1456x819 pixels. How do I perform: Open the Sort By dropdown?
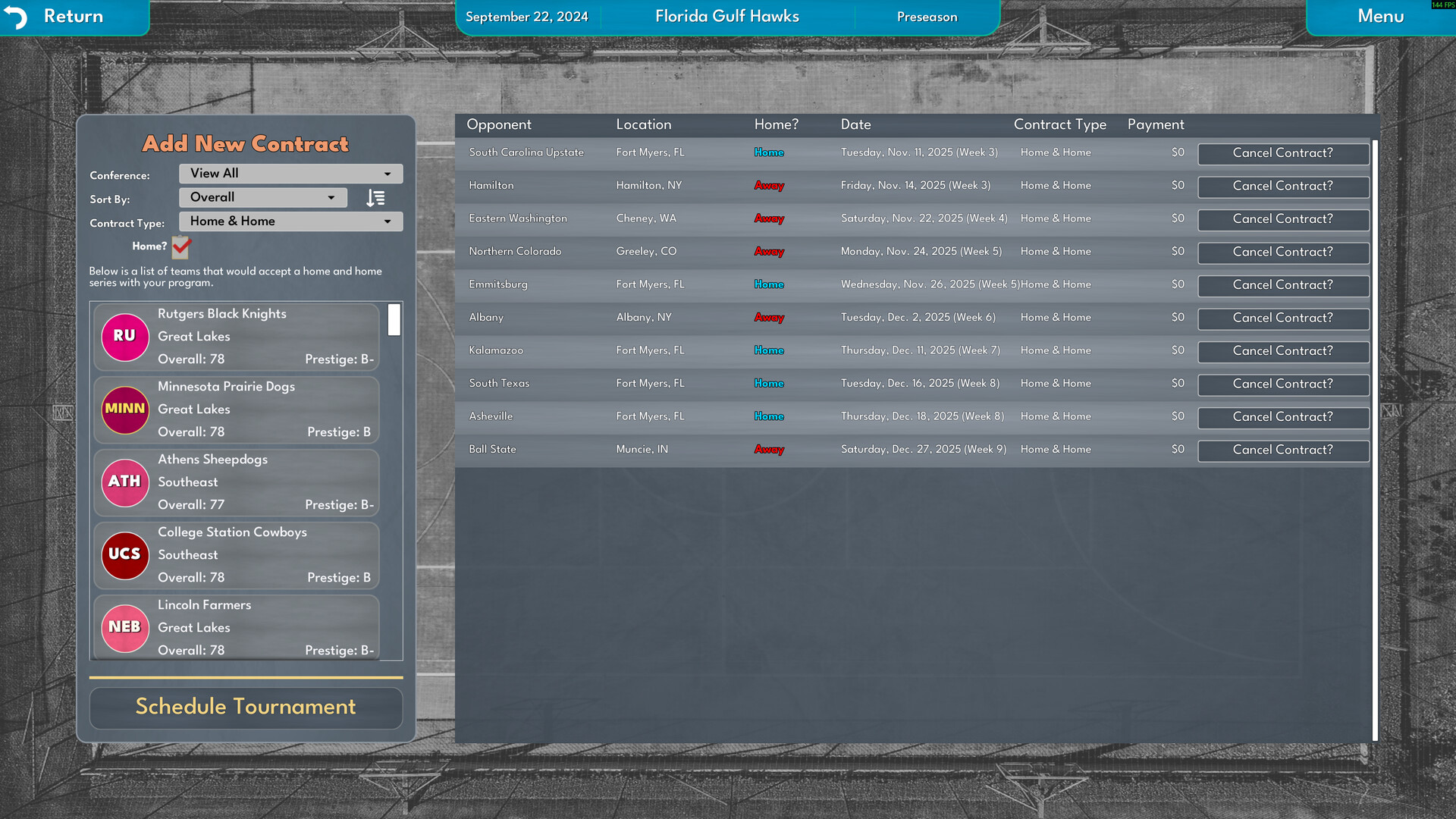click(x=262, y=197)
